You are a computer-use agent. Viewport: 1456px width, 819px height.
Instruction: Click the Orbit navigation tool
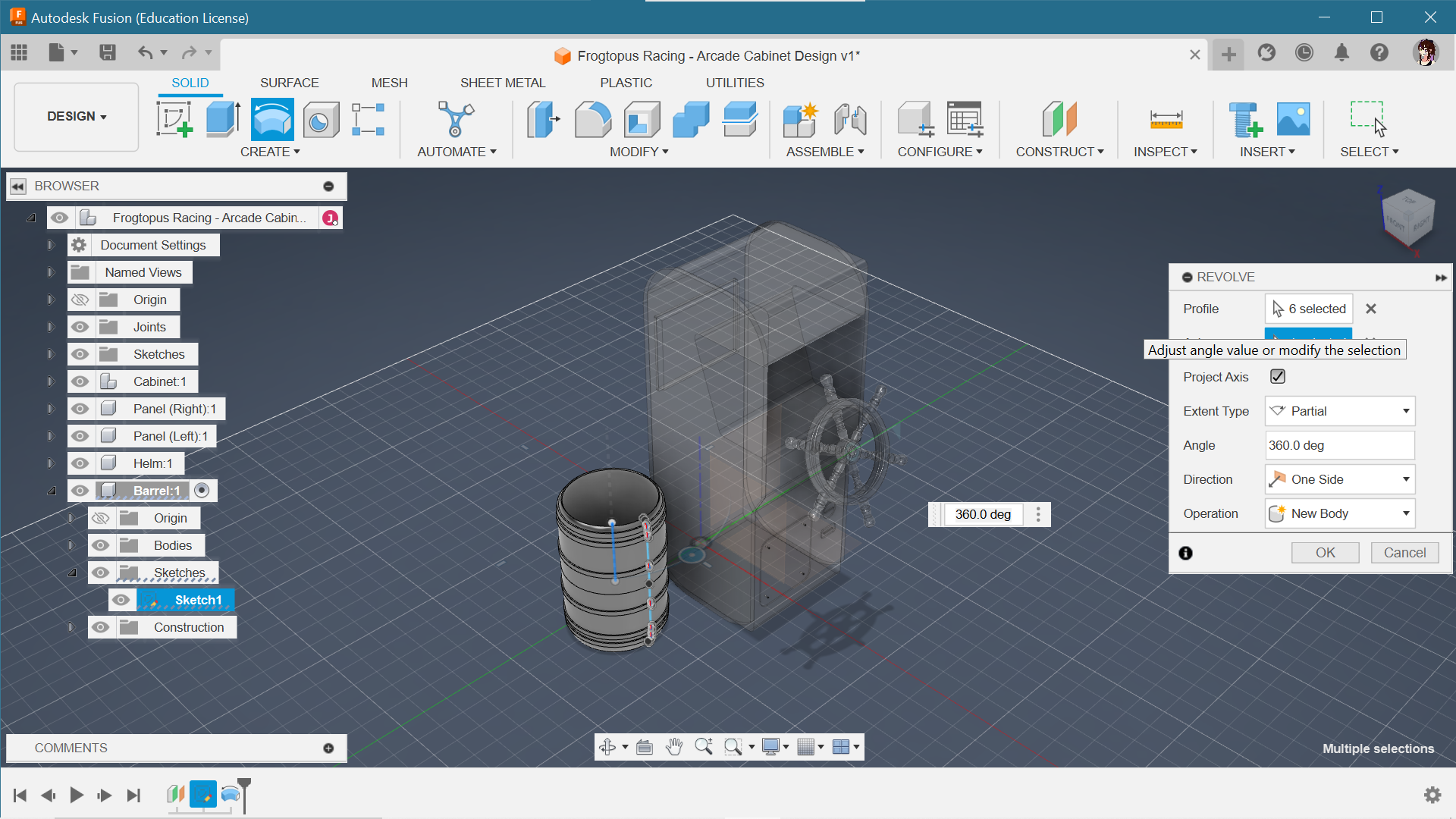607,747
